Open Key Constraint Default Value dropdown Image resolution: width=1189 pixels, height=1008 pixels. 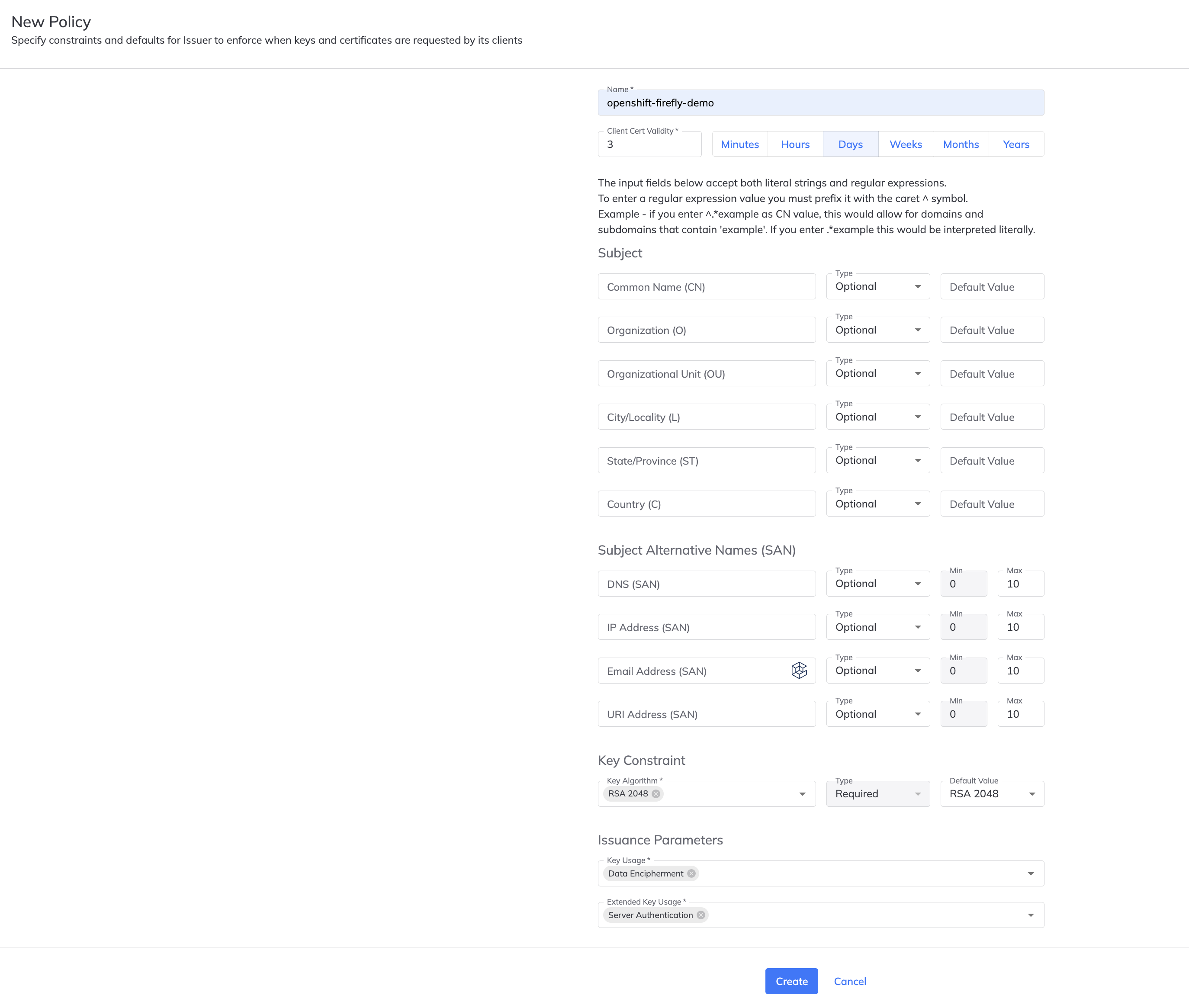click(x=993, y=794)
